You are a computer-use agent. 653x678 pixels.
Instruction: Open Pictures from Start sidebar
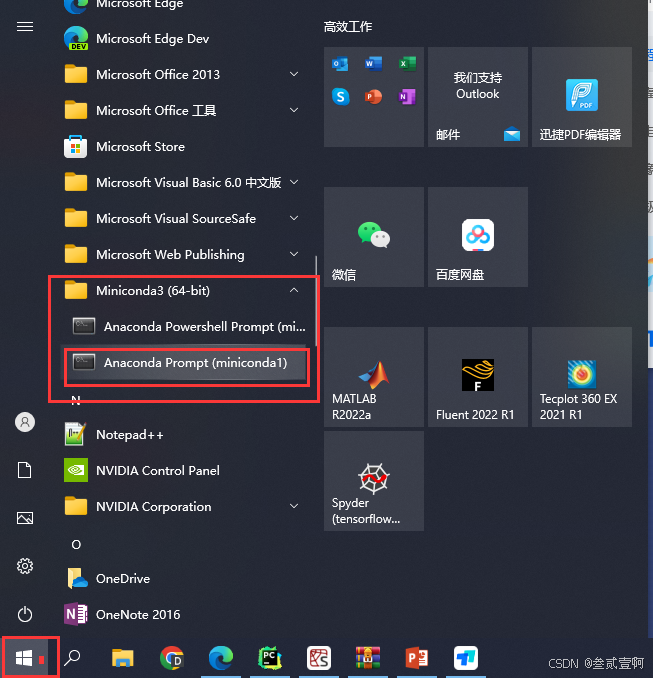tap(25, 518)
